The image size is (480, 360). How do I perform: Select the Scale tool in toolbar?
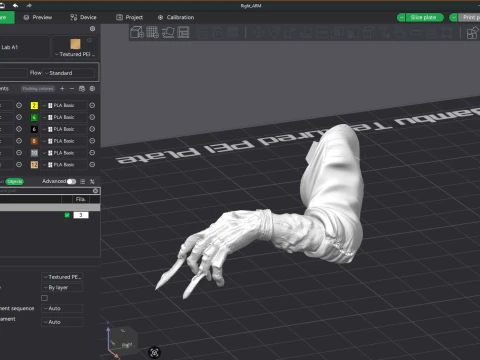coord(289,32)
